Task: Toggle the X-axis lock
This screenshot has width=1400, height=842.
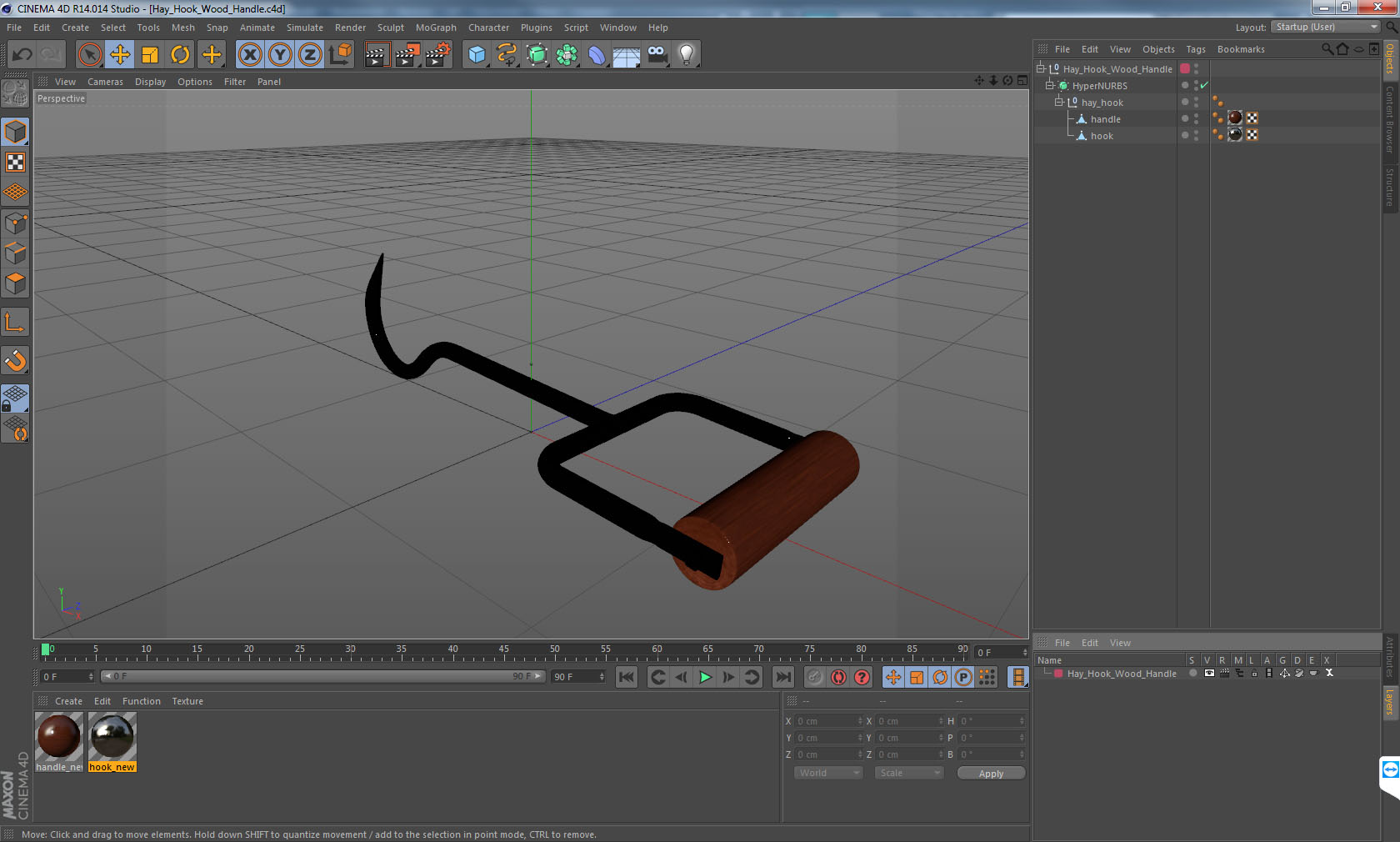Action: [250, 55]
